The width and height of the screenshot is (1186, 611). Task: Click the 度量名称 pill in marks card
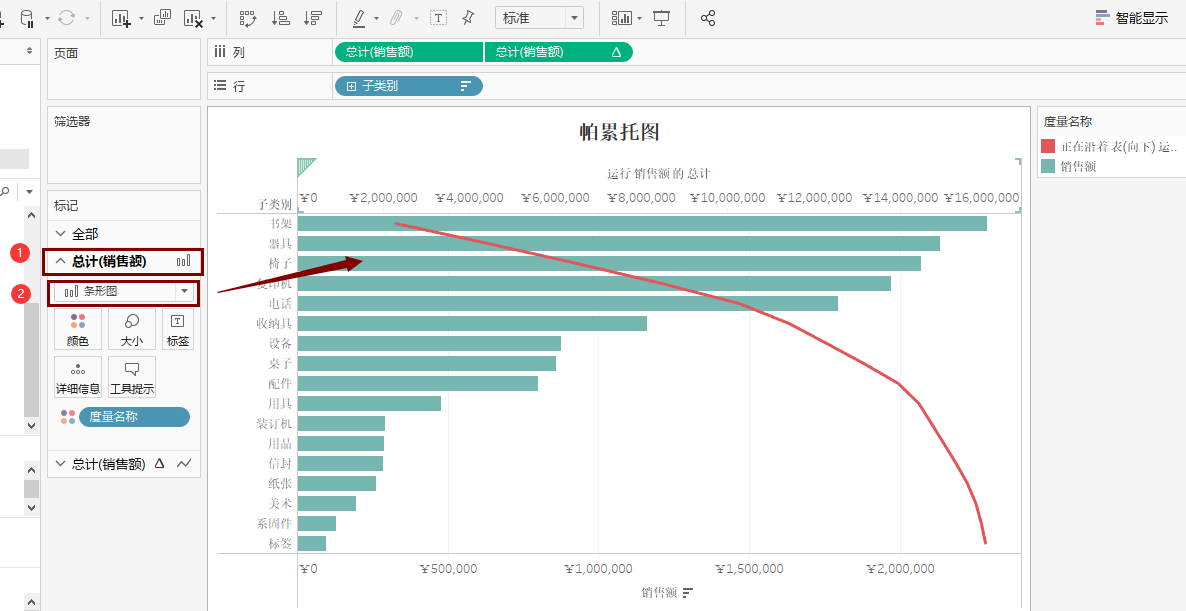pos(135,417)
